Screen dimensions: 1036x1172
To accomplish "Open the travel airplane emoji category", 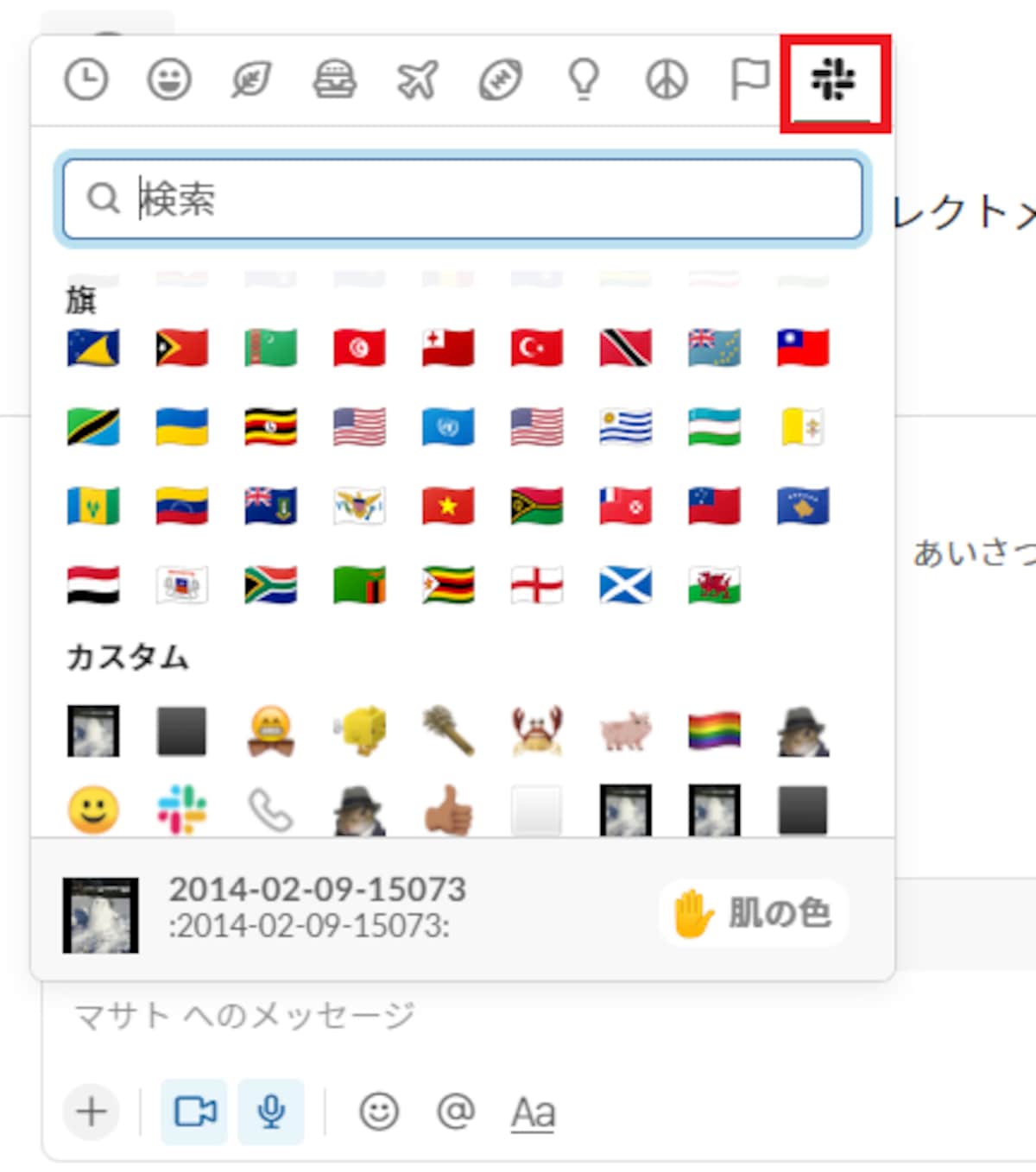I will point(418,80).
